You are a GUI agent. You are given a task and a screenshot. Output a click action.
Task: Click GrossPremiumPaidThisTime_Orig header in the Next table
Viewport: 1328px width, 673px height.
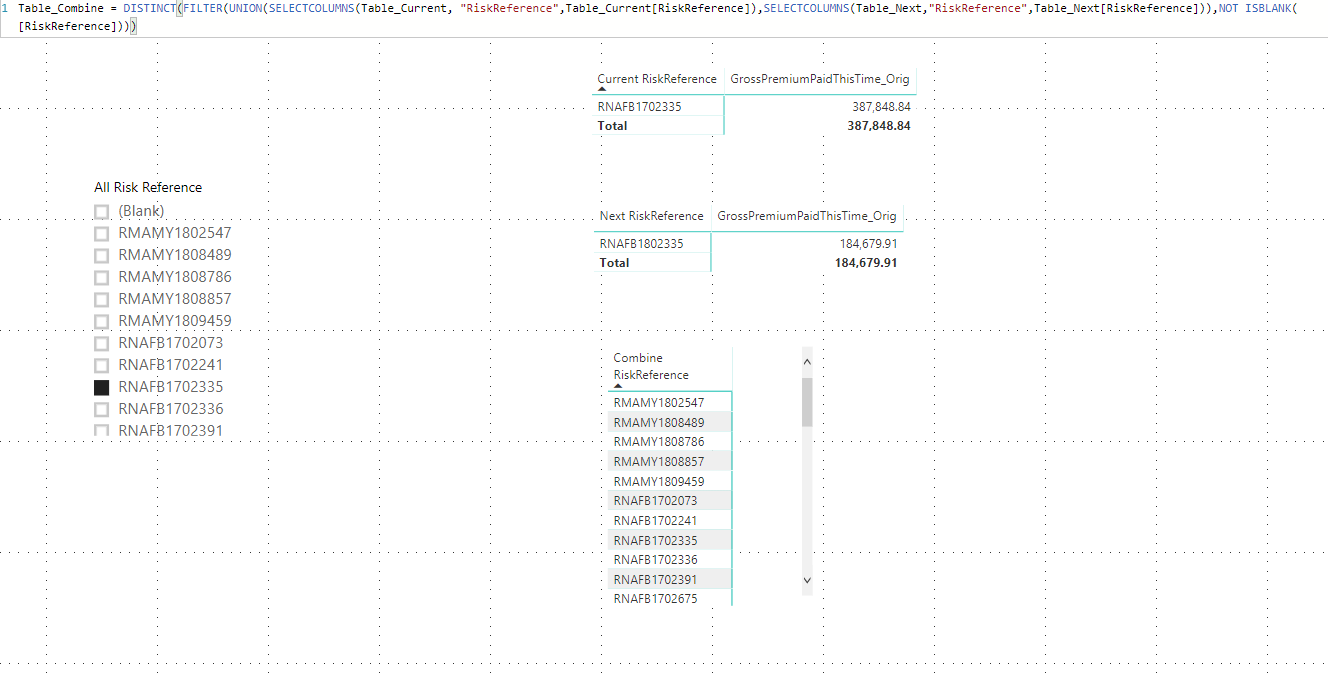pyautogui.click(x=807, y=216)
